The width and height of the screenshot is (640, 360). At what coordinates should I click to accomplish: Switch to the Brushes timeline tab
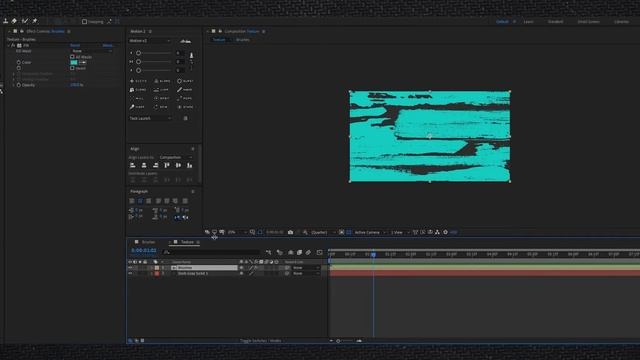148,242
